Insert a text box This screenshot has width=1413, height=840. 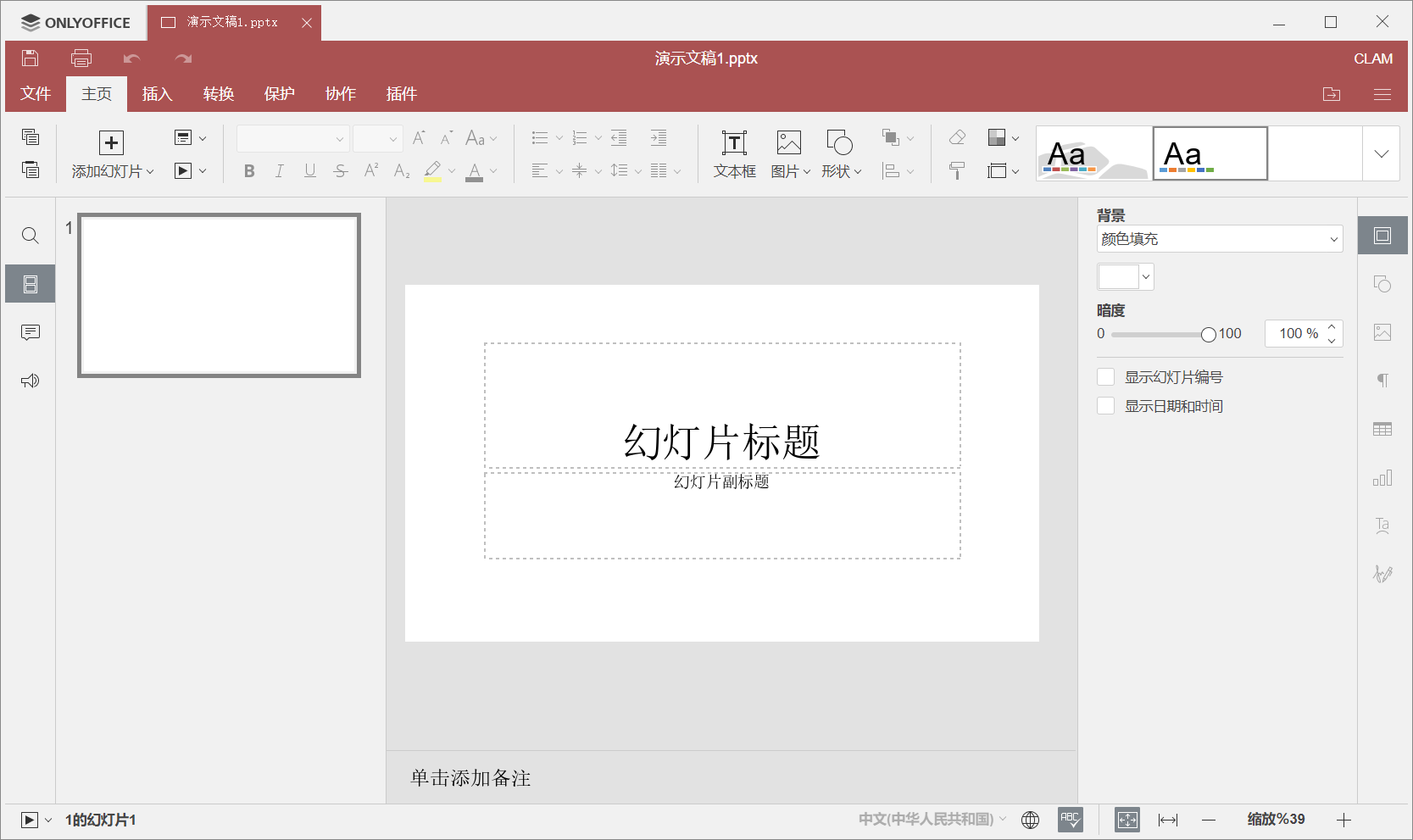click(732, 153)
